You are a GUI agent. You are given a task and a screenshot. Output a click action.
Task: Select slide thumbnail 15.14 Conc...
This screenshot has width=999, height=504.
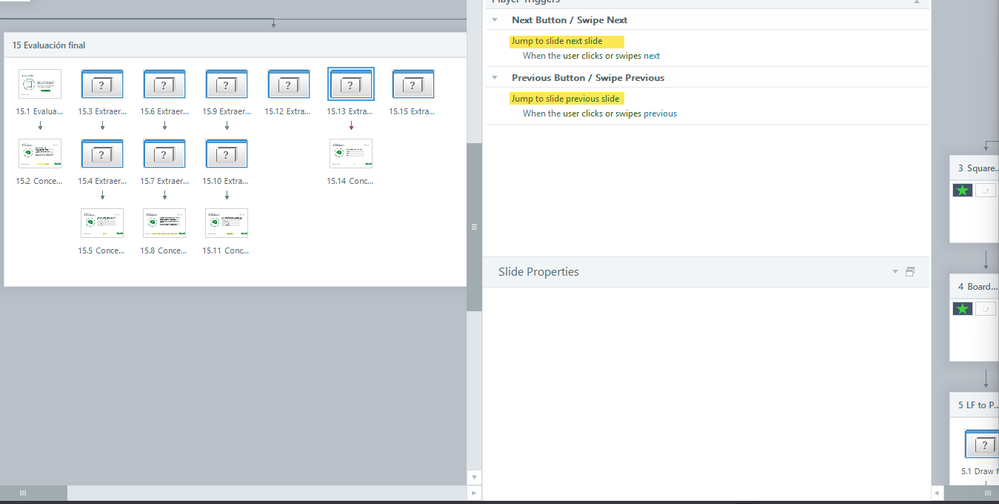(x=351, y=154)
